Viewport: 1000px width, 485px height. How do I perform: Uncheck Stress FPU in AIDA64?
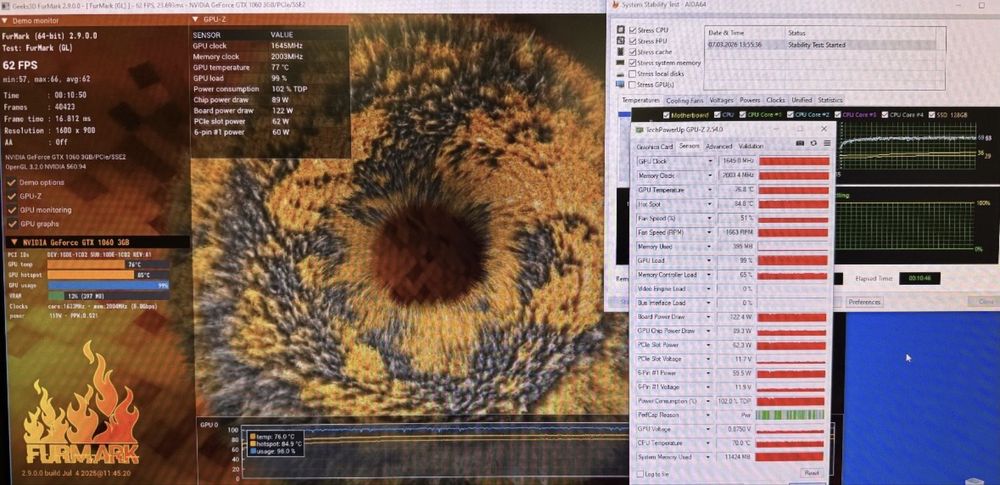click(632, 41)
